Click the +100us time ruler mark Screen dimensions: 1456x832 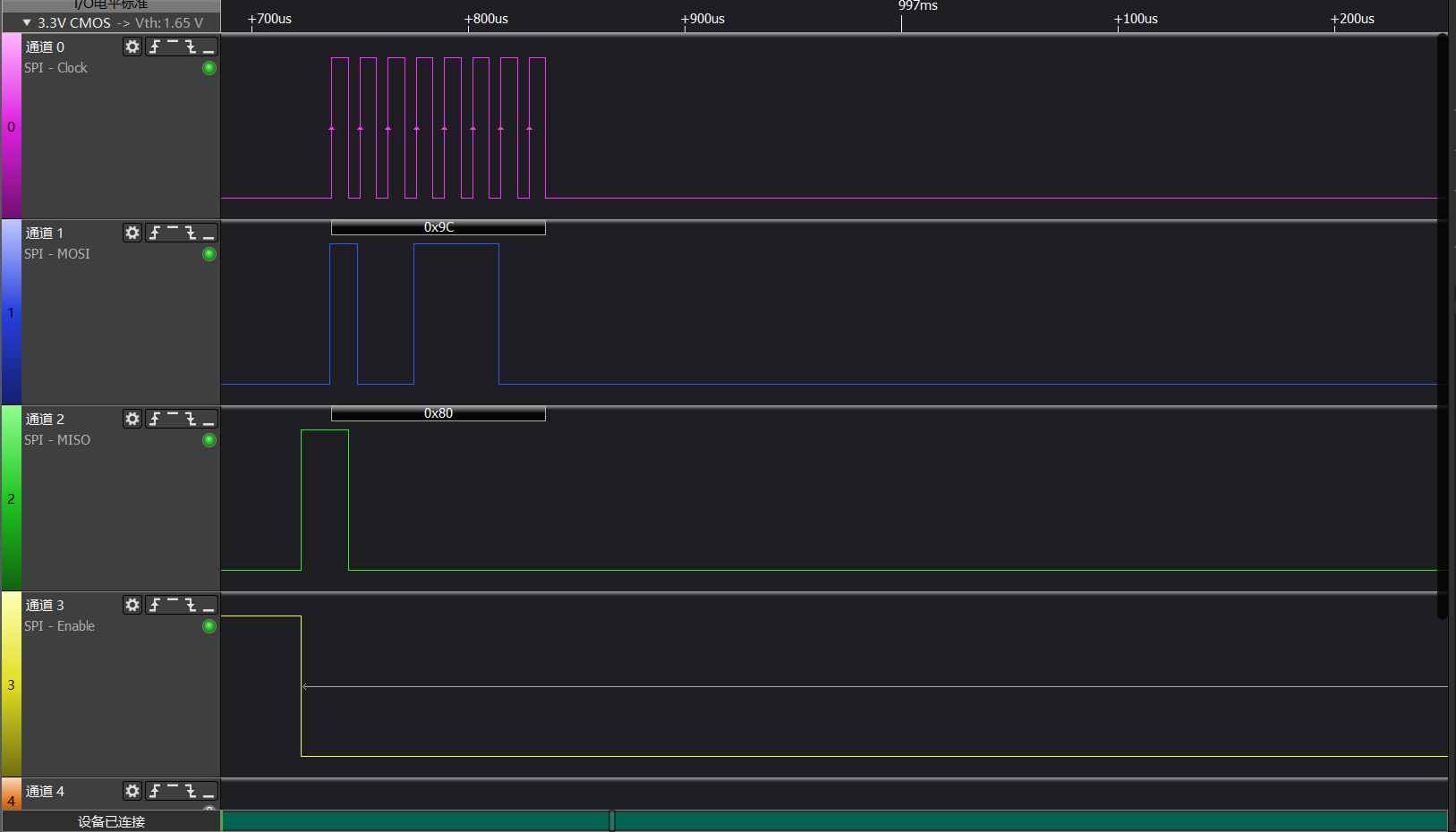click(x=1136, y=19)
